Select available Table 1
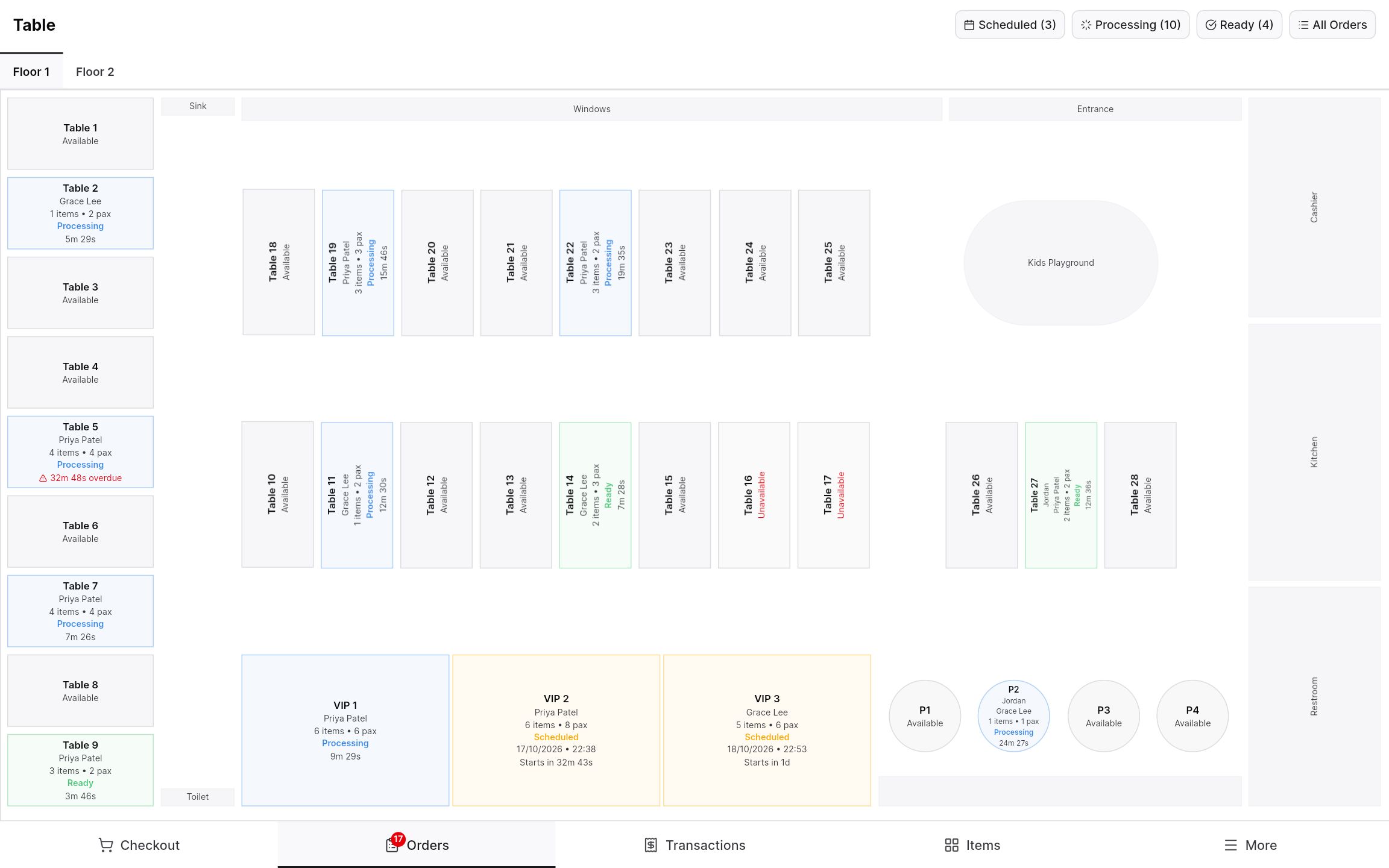The width and height of the screenshot is (1389, 868). 80,134
